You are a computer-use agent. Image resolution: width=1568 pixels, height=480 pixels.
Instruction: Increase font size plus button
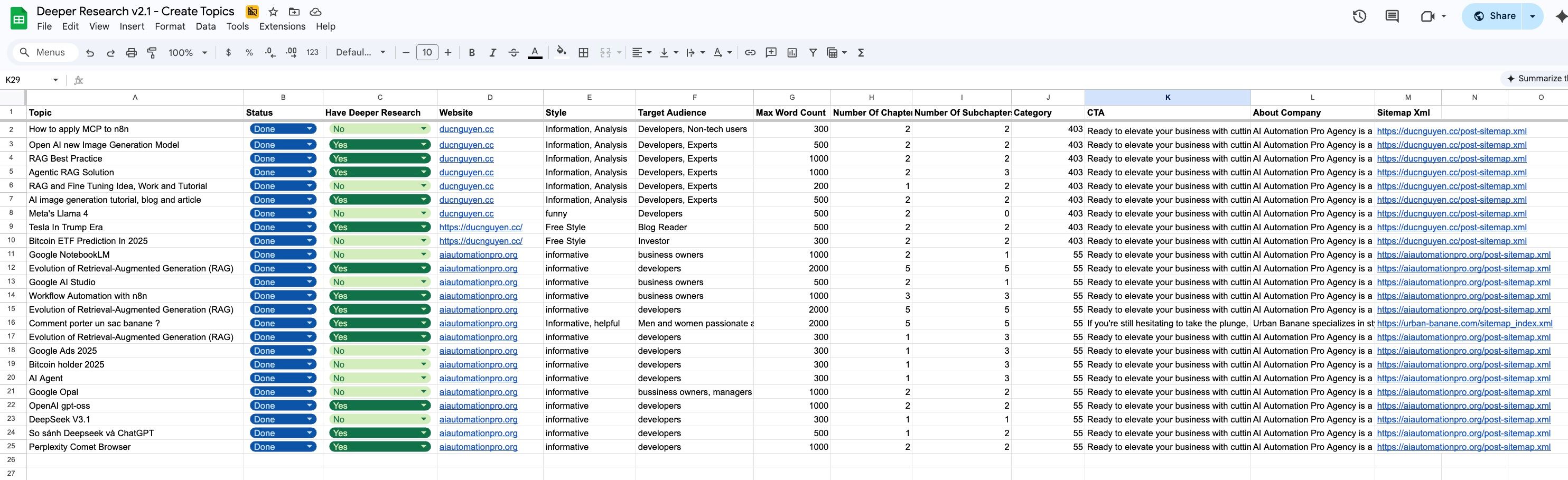448,53
